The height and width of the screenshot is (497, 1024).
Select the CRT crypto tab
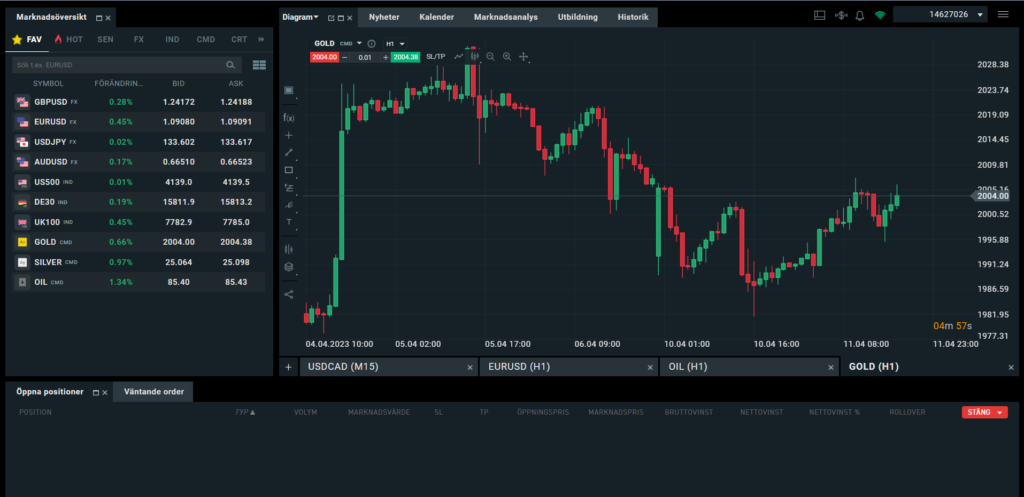(239, 39)
